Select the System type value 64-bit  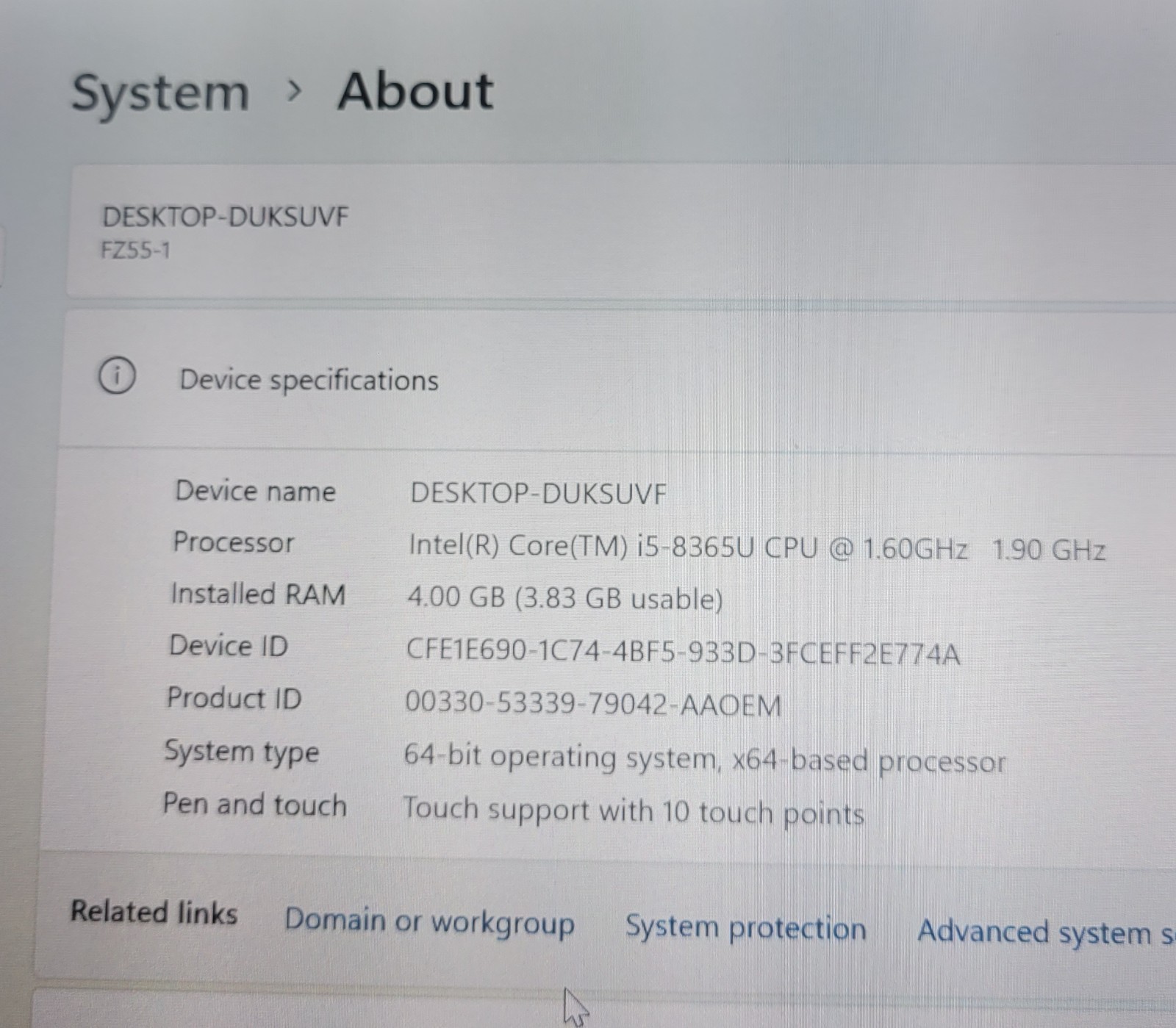(x=704, y=760)
